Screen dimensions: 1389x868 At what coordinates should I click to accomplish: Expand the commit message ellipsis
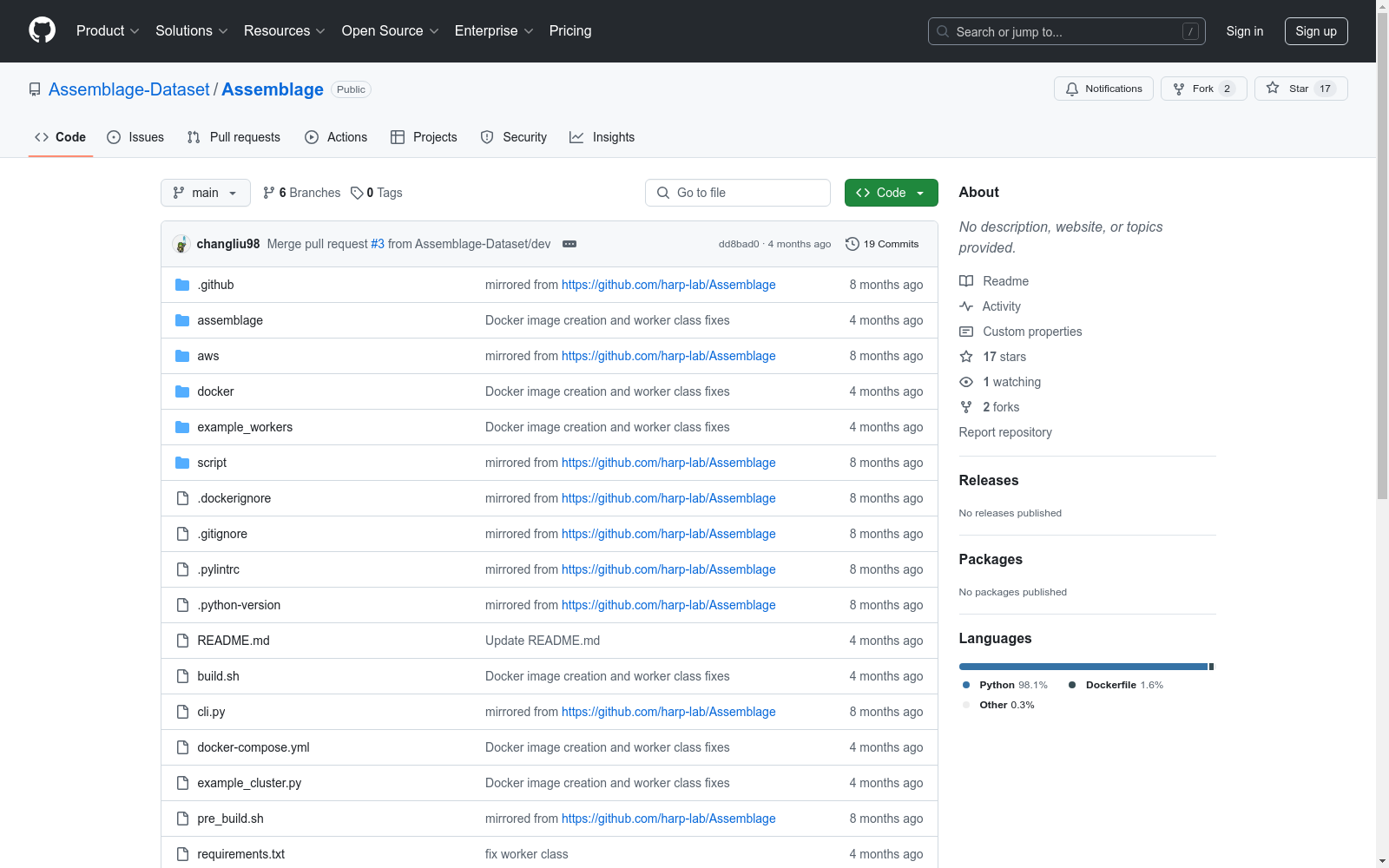pos(569,244)
